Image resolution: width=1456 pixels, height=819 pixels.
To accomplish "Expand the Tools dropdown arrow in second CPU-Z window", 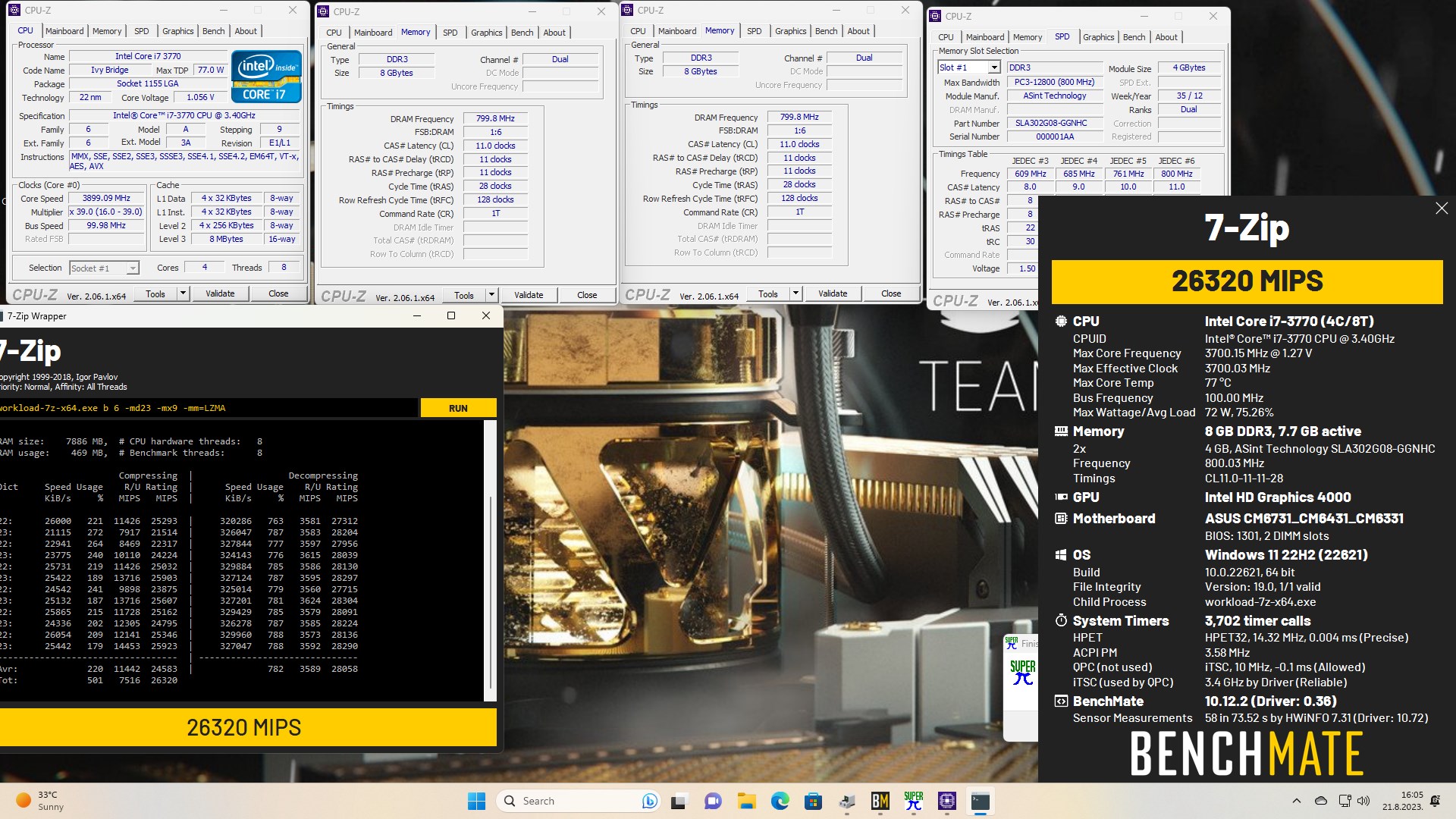I will tap(491, 295).
